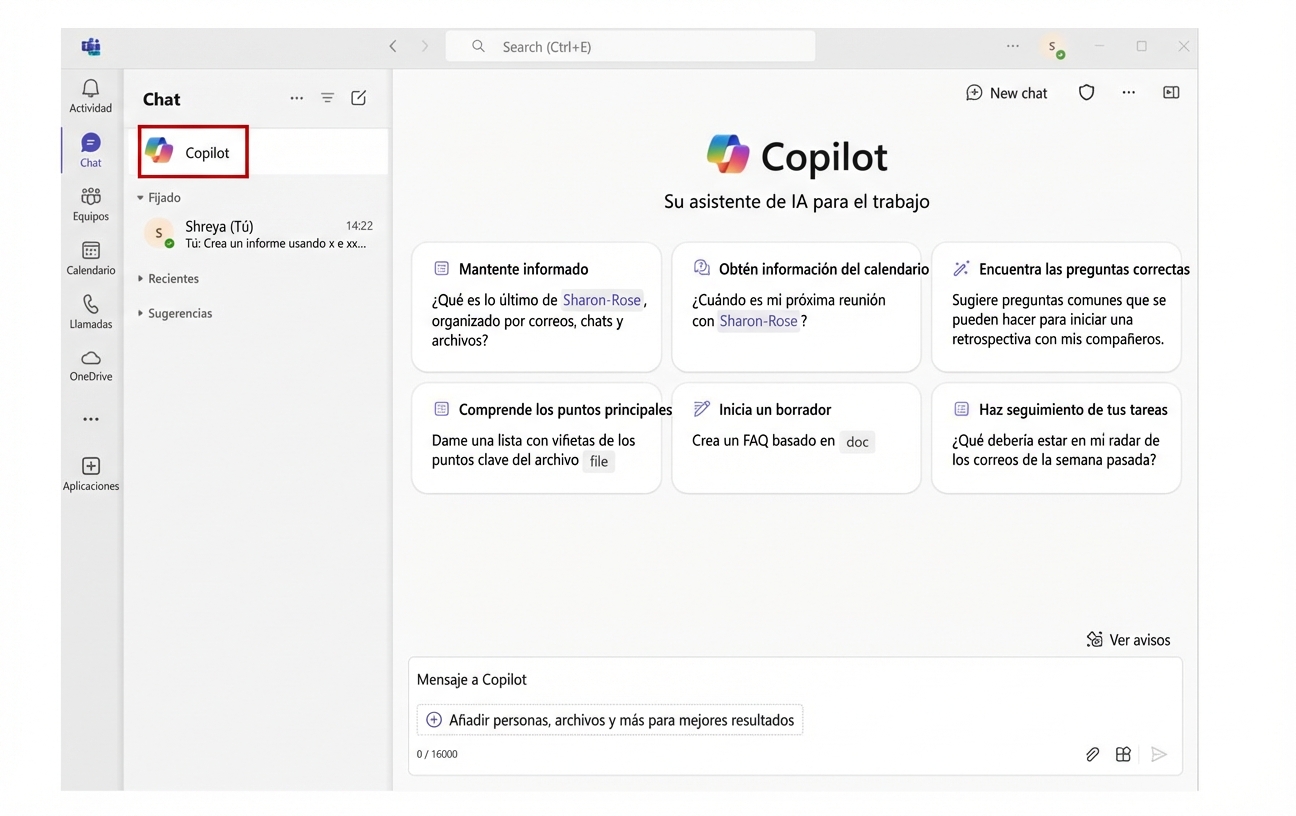Open the OneDrive sidebar icon
This screenshot has width=1296, height=816.
pyautogui.click(x=90, y=365)
